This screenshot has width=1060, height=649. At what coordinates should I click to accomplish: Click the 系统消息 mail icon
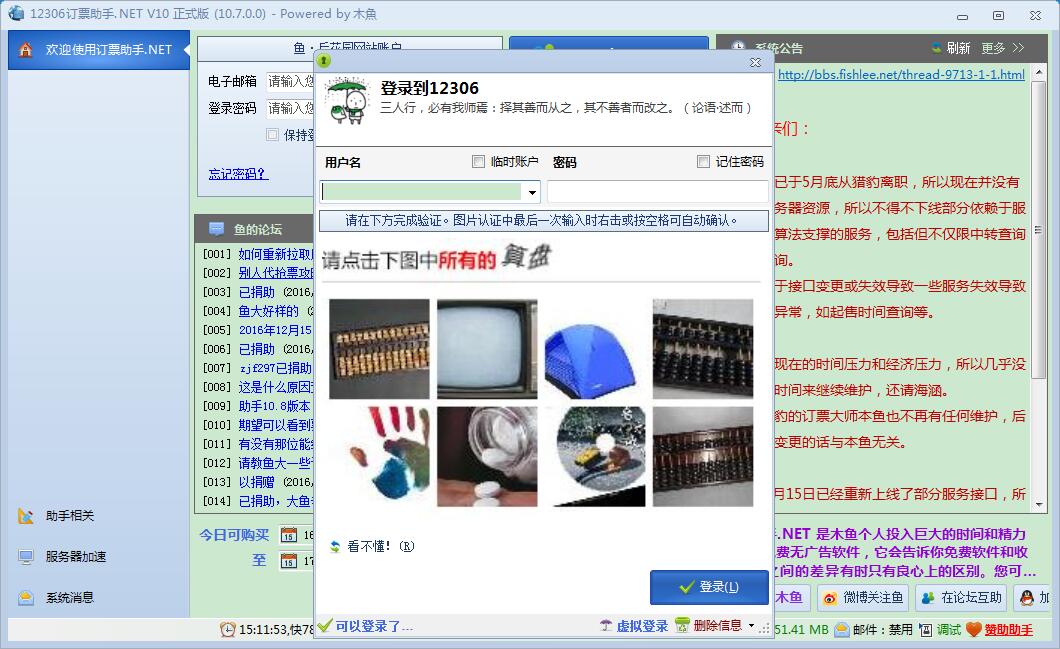[26, 598]
